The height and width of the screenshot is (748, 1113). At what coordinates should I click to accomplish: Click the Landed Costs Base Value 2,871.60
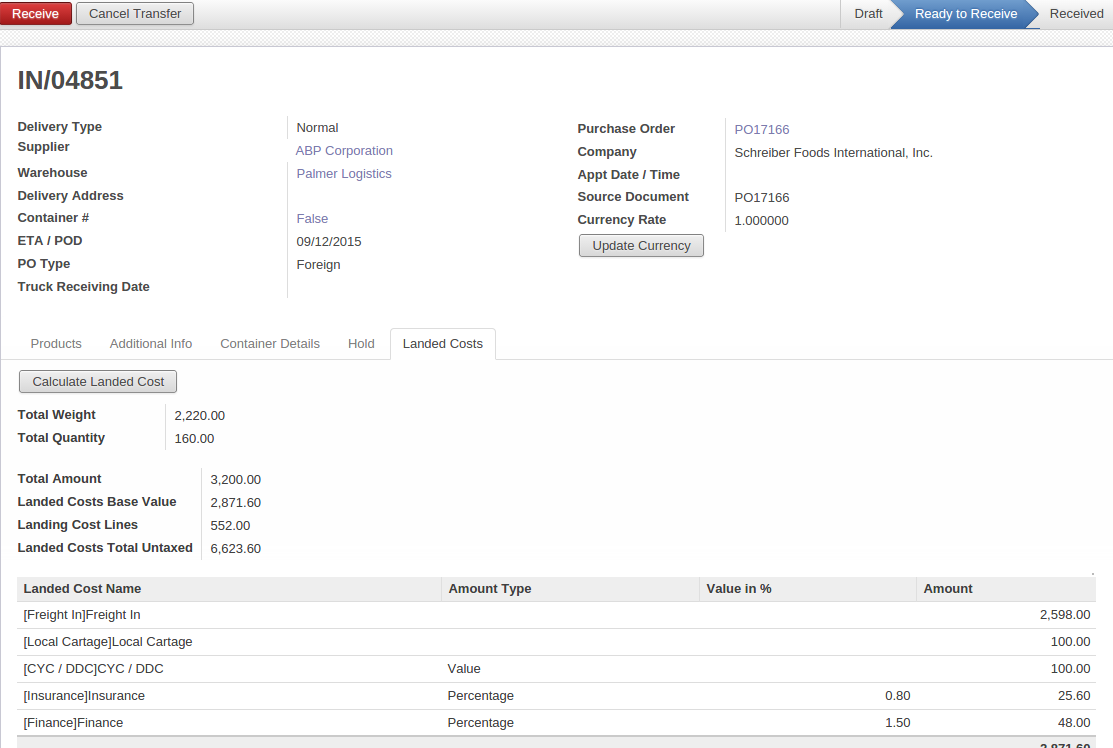(236, 502)
